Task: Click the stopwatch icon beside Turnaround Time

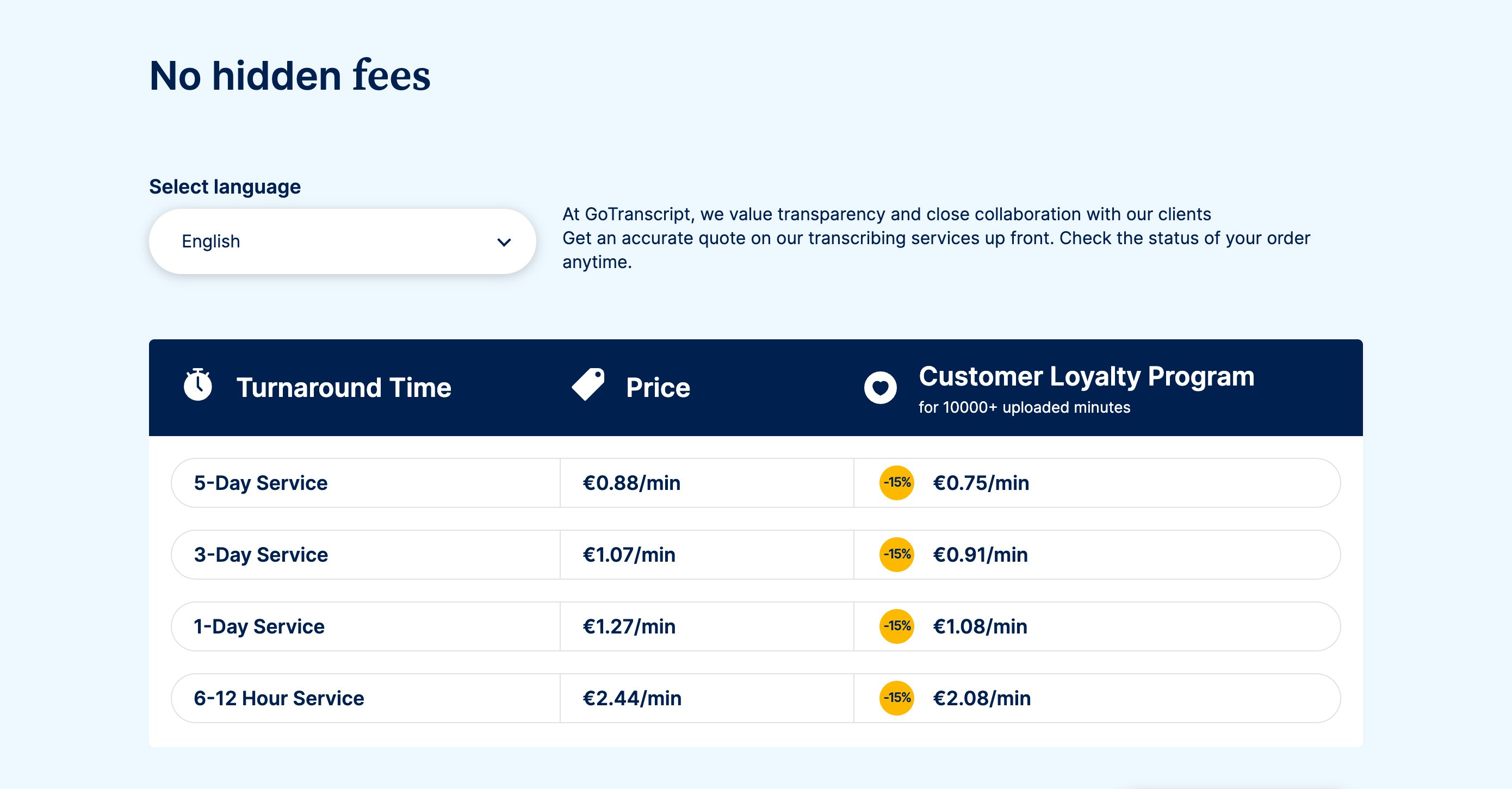Action: coord(198,385)
